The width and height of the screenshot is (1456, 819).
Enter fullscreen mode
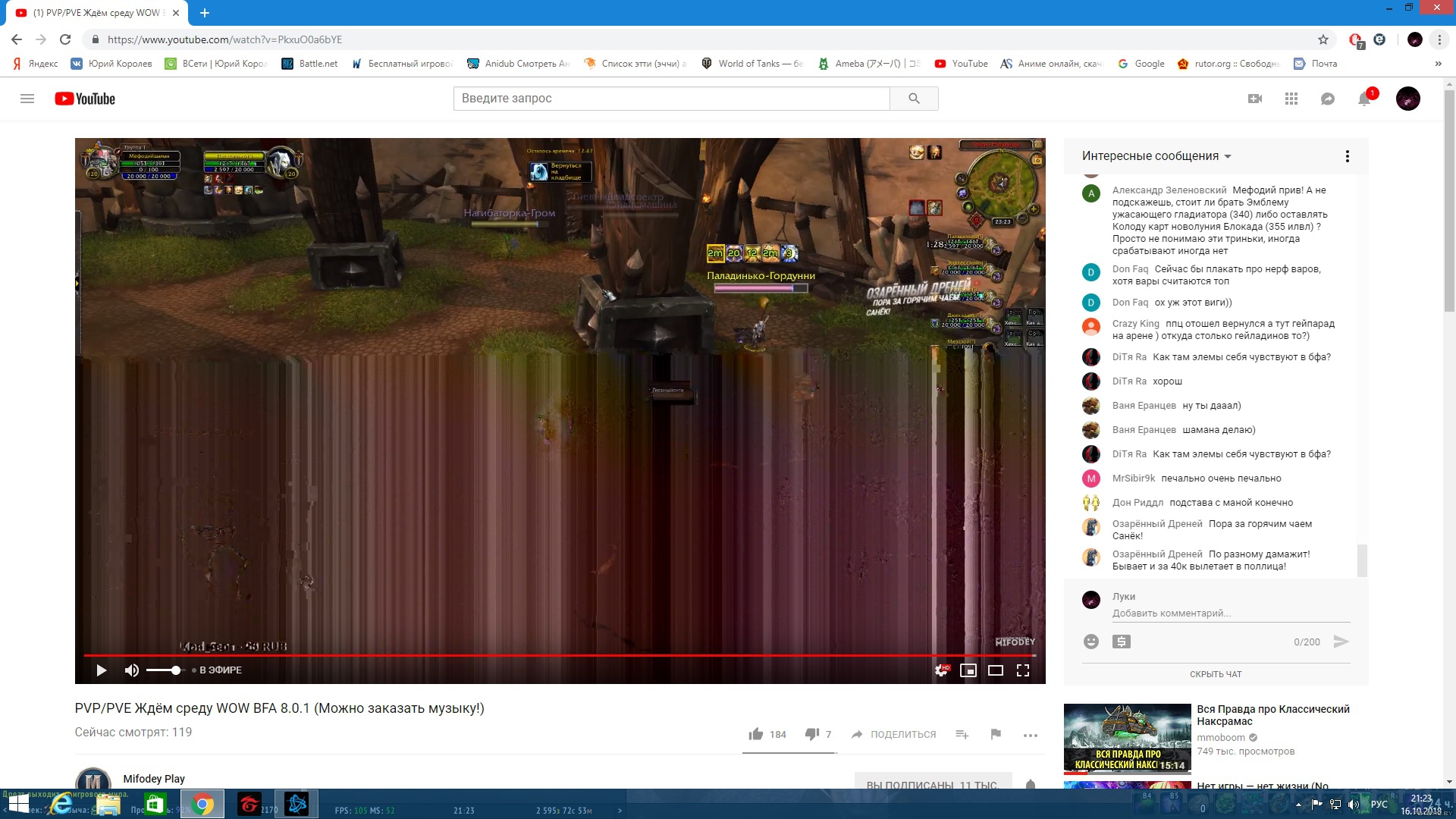point(1023,670)
